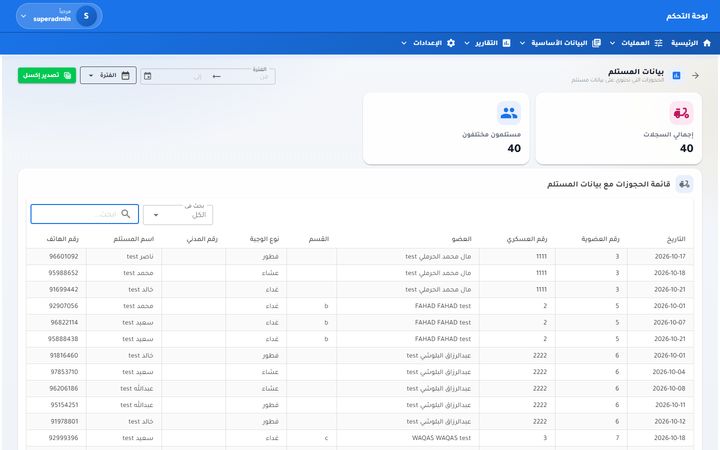Click the date range من field

[x=248, y=76]
